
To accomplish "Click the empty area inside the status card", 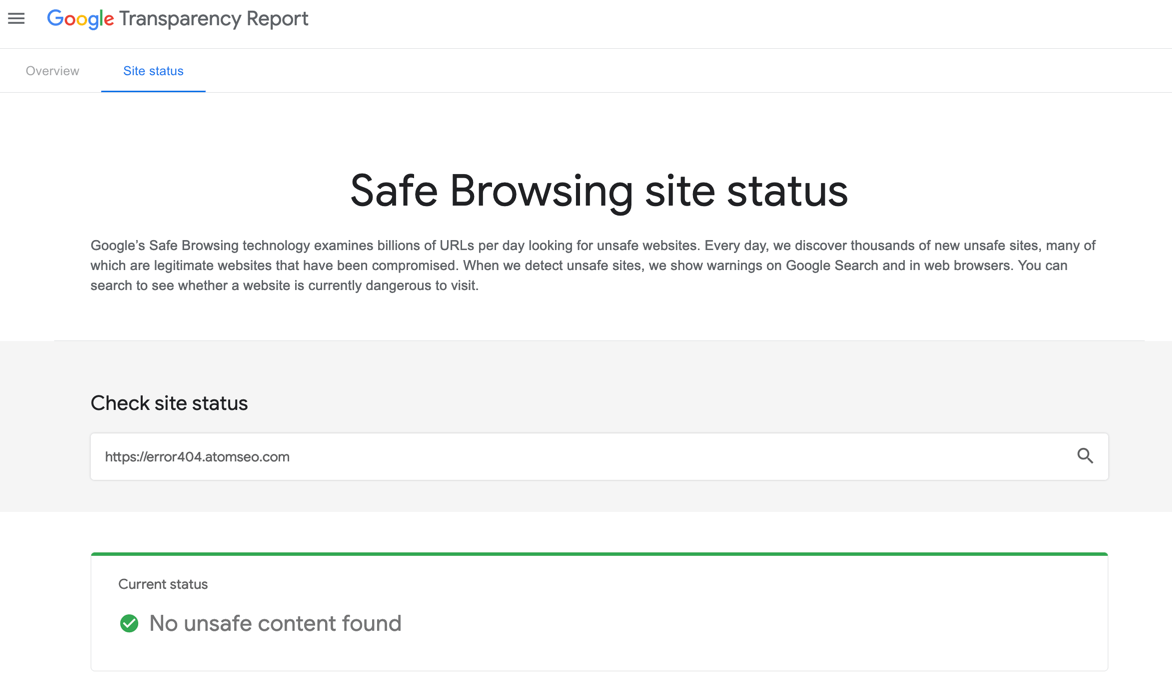I will point(747,621).
